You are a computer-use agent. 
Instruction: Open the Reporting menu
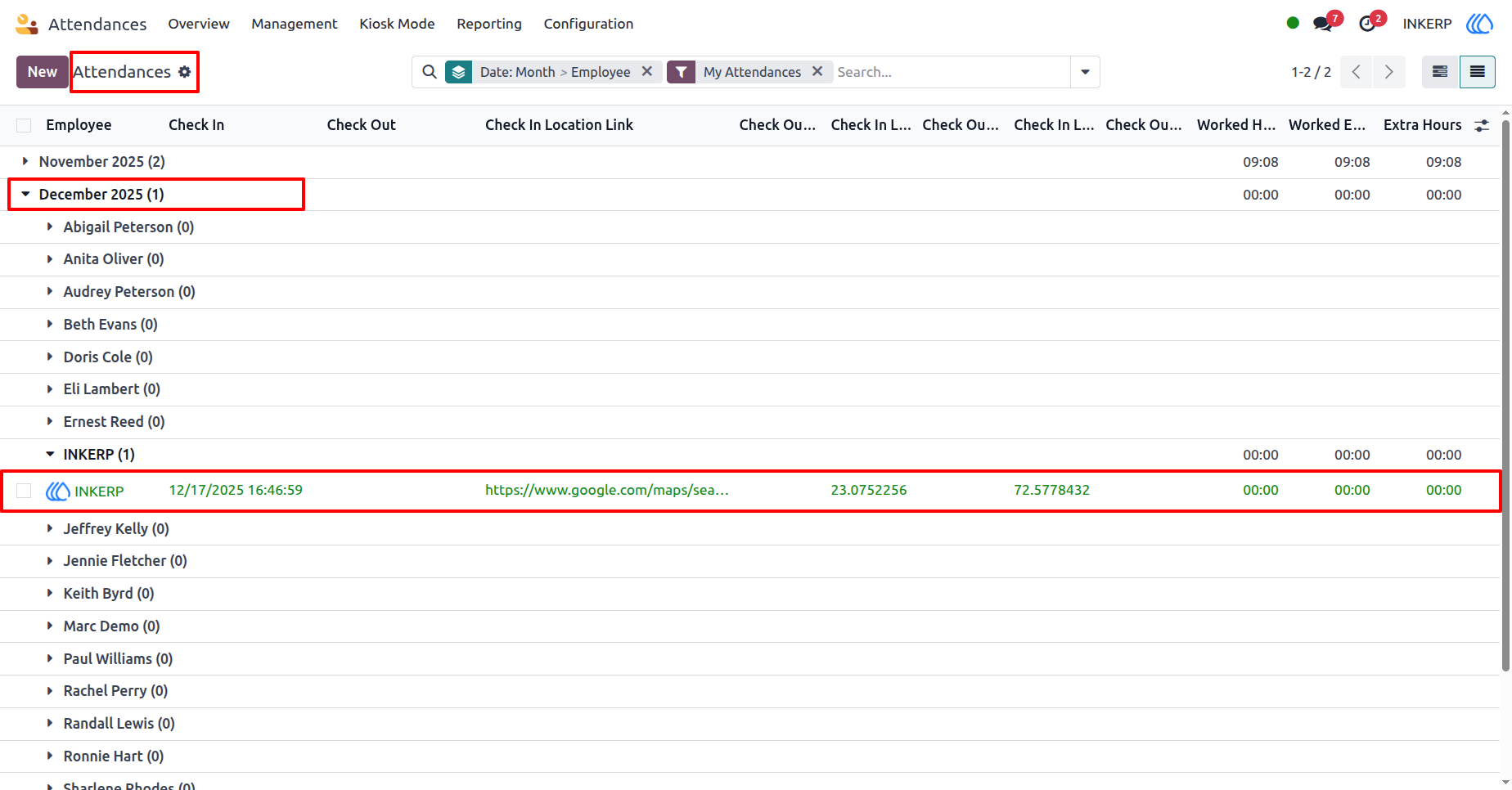489,24
